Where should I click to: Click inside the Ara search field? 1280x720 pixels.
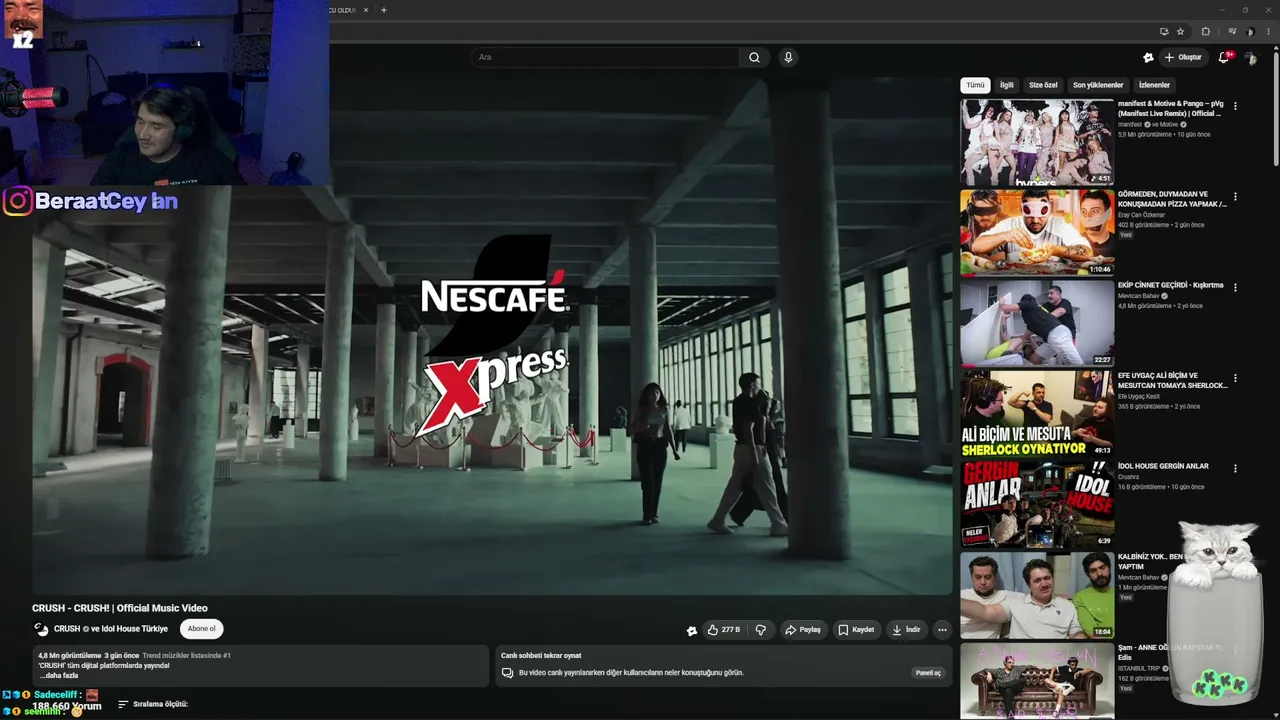[606, 57]
